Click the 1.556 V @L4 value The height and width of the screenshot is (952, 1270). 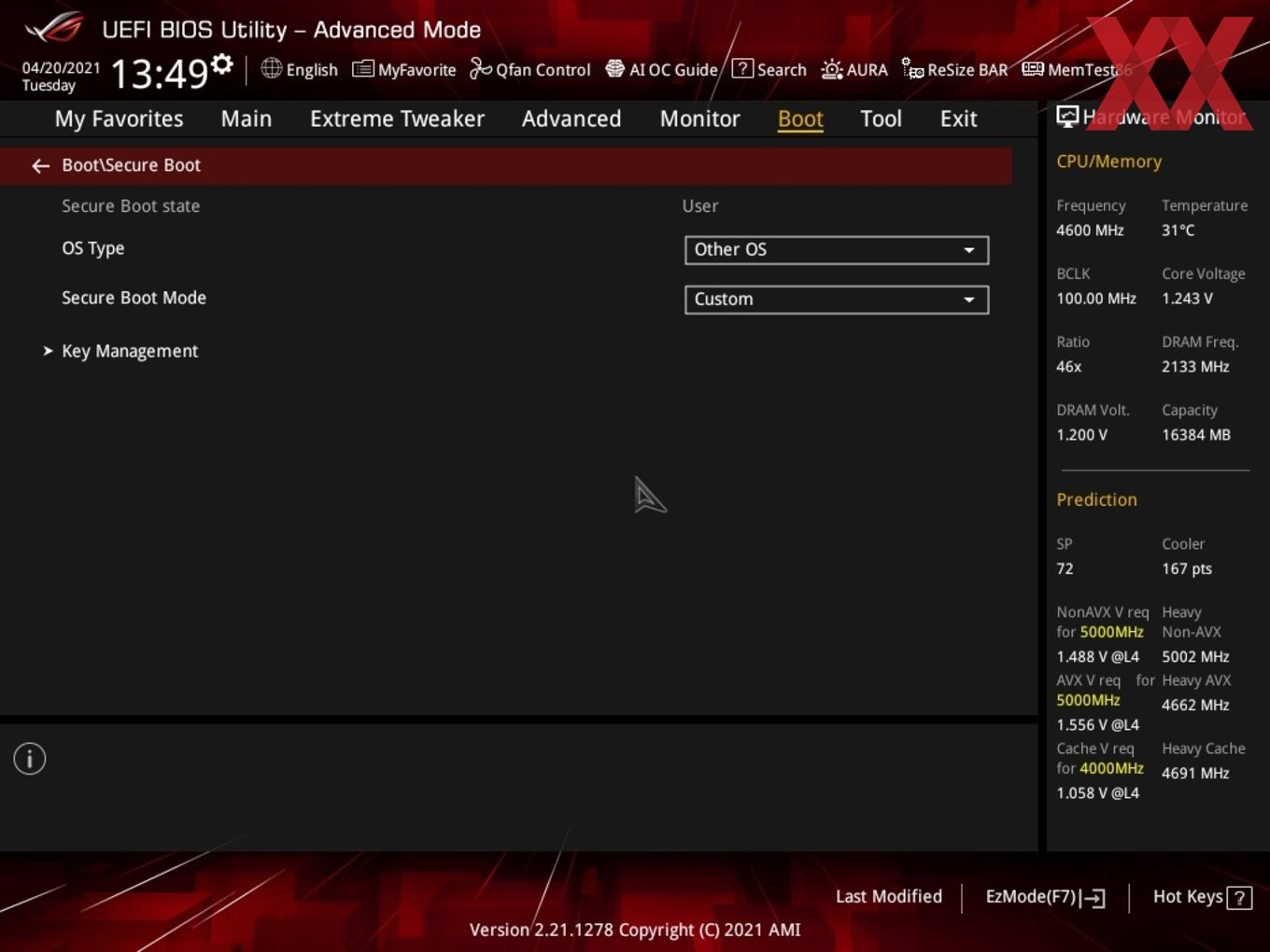point(1098,725)
